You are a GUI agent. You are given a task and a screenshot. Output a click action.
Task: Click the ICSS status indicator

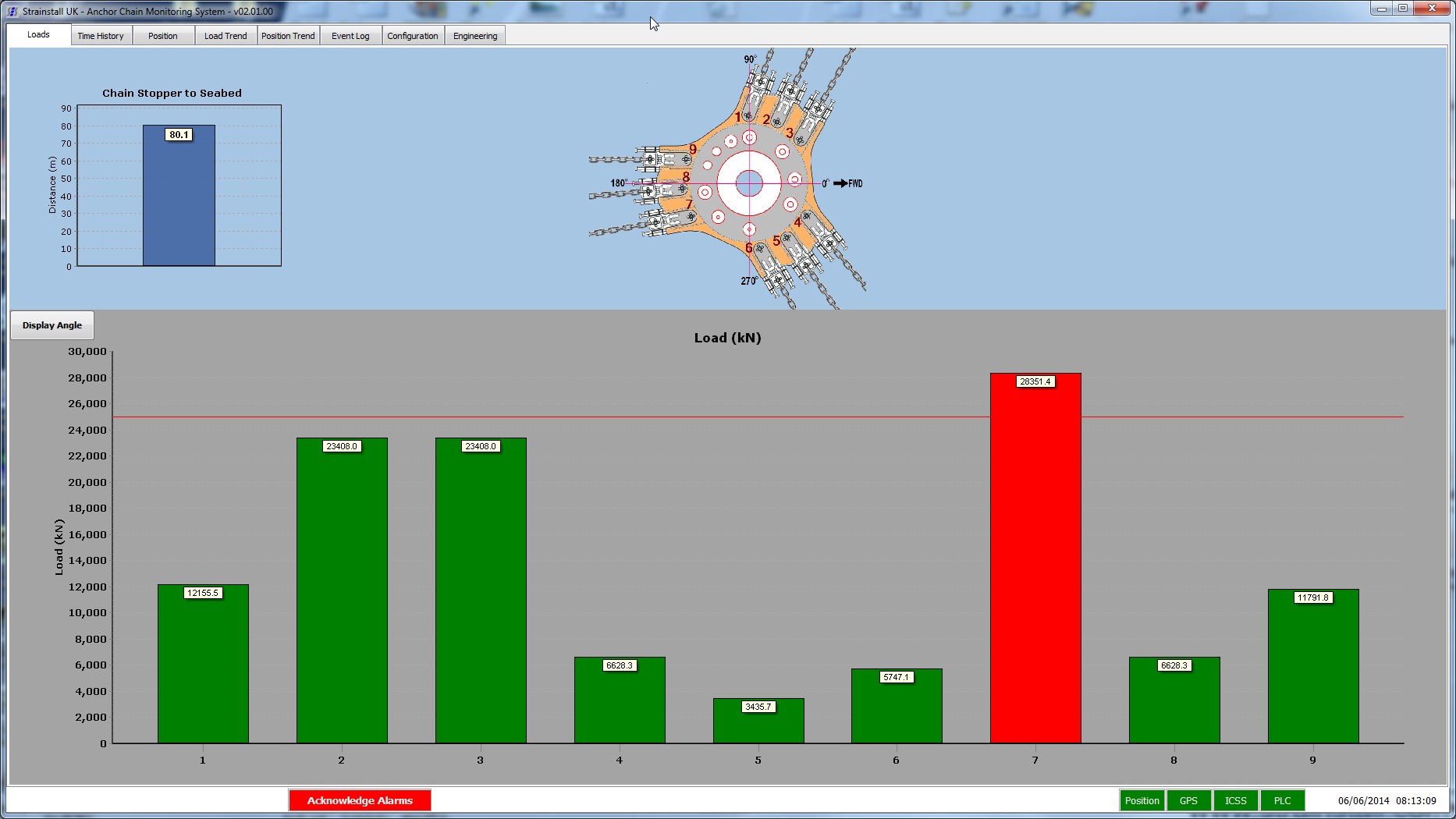point(1235,800)
